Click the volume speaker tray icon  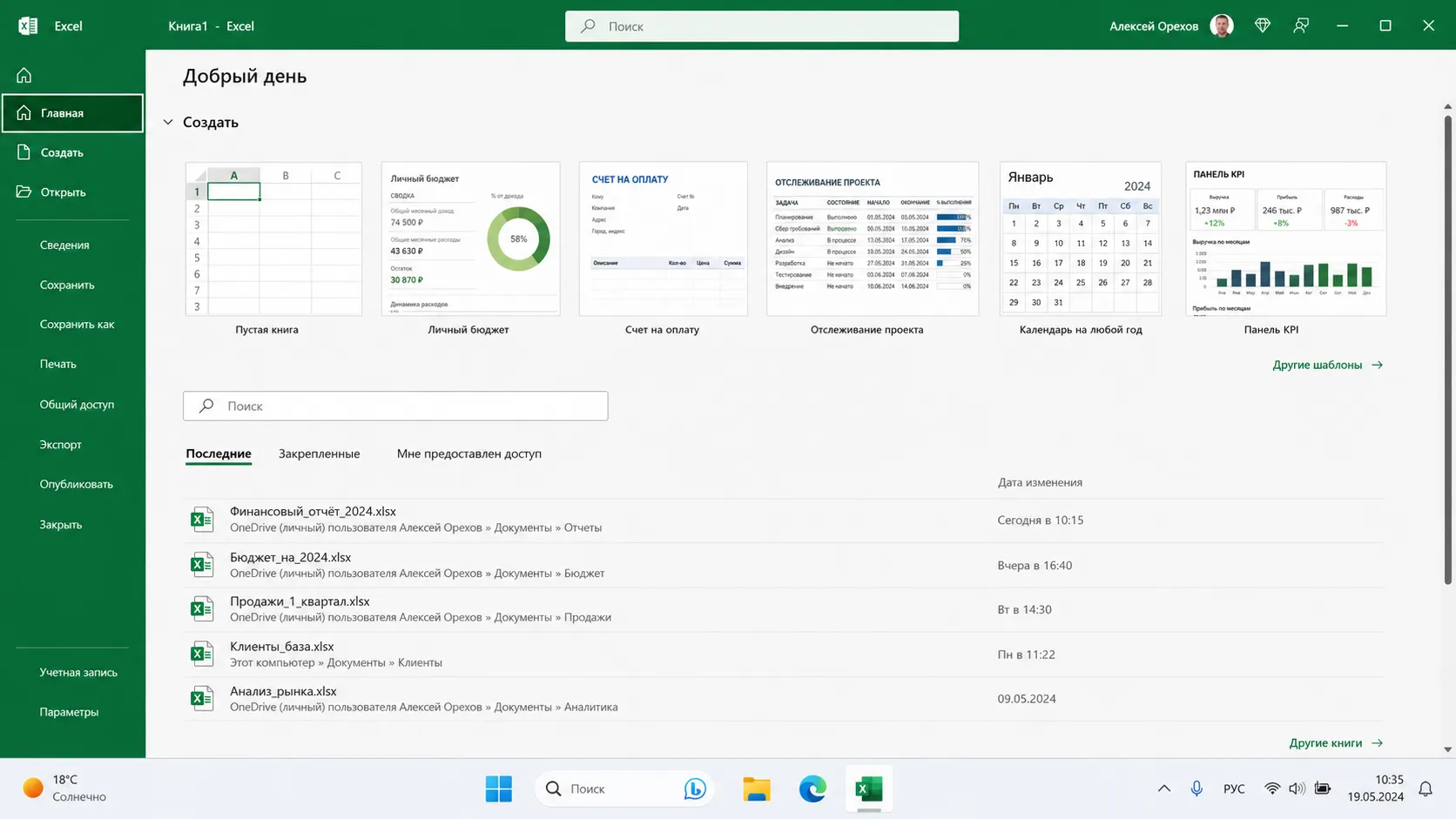click(x=1297, y=789)
